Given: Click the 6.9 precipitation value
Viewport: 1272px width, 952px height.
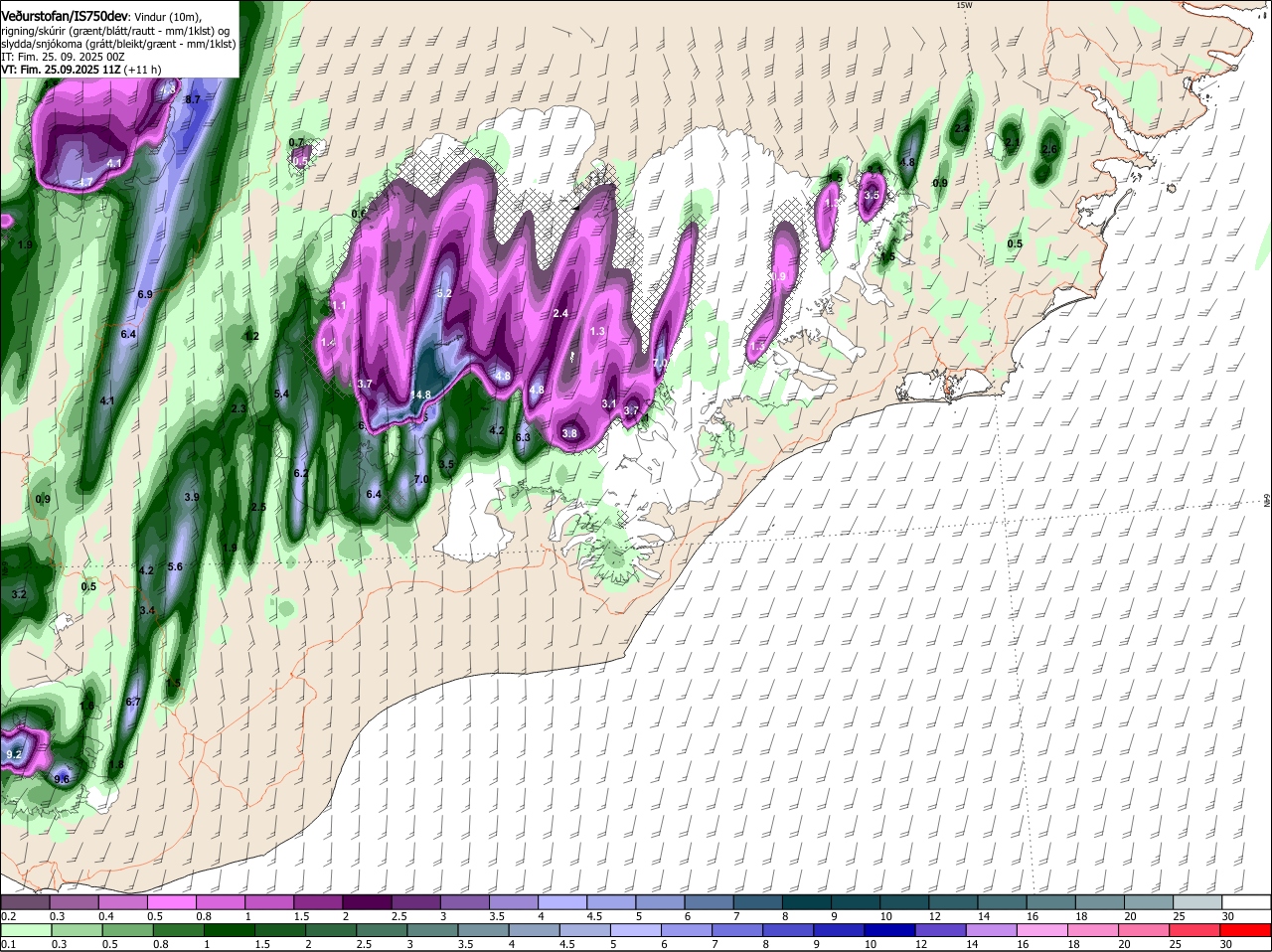Looking at the screenshot, I should [x=145, y=294].
